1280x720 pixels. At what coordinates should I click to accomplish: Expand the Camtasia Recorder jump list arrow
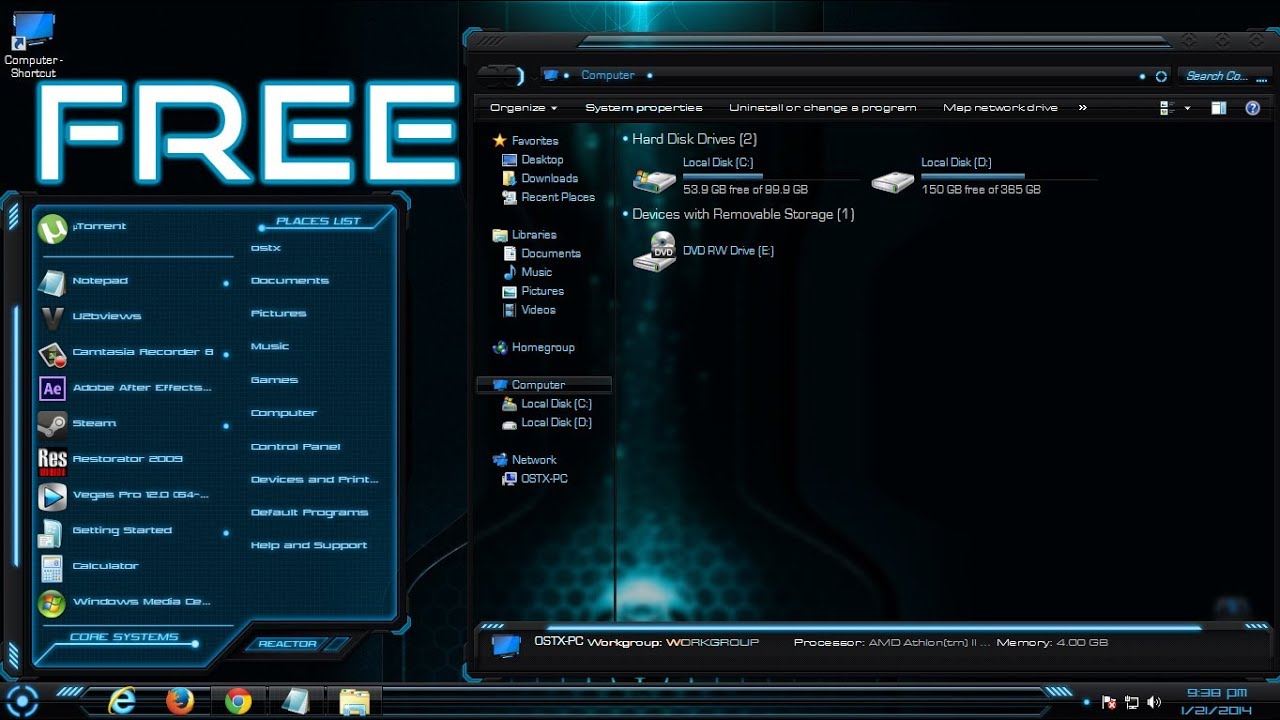click(x=226, y=353)
